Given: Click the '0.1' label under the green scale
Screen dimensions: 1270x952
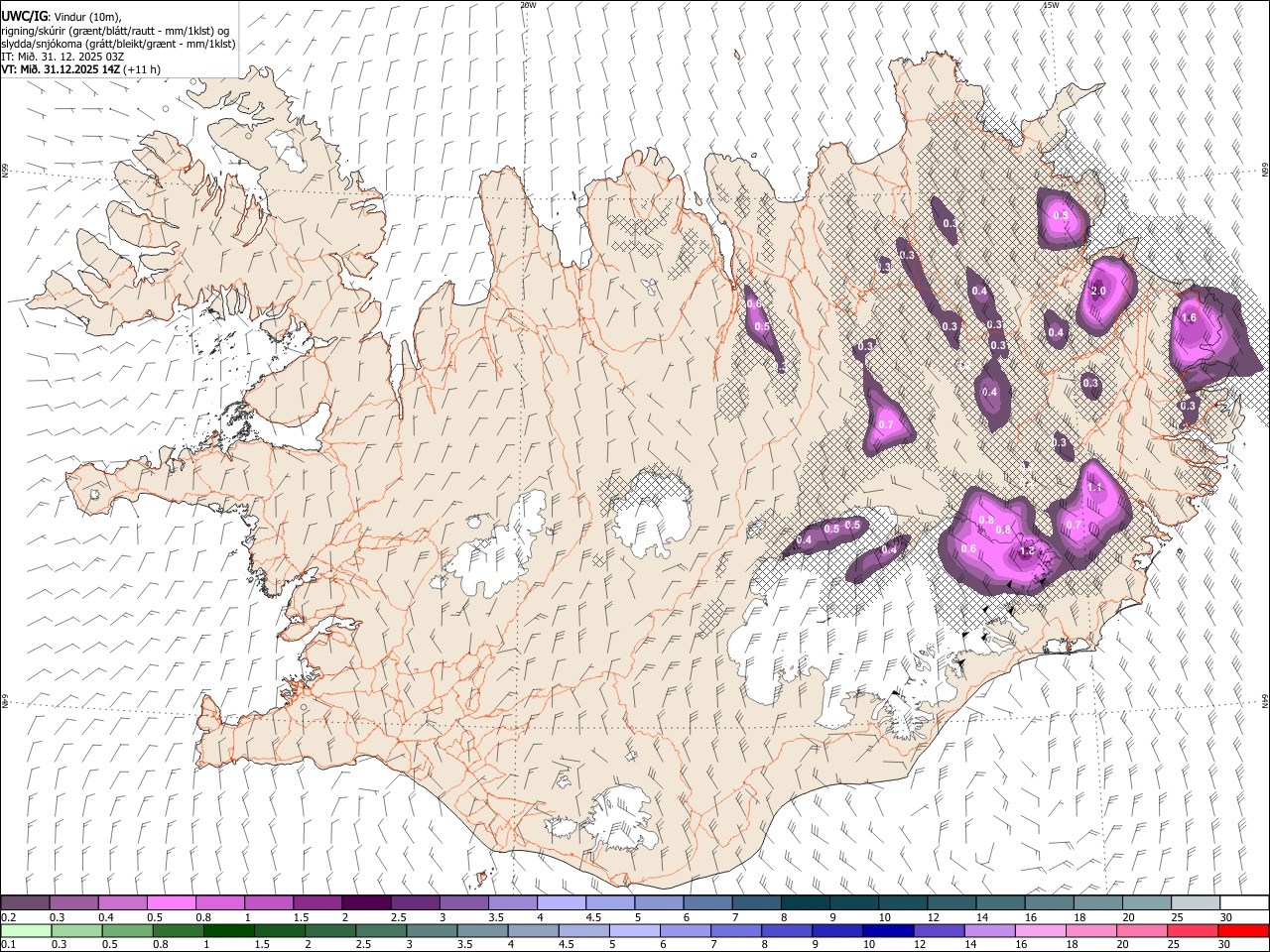Looking at the screenshot, I should pos(8,945).
